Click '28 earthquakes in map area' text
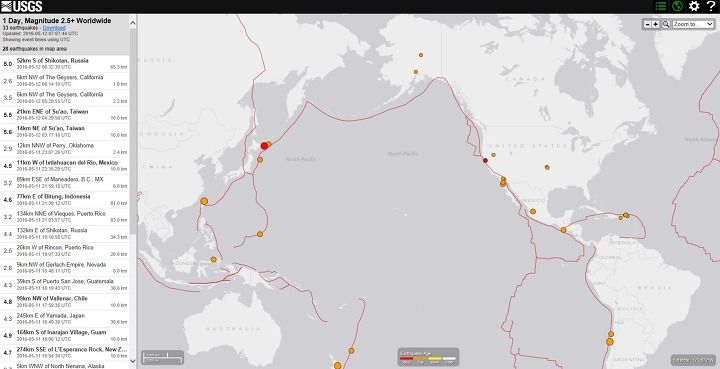Image resolution: width=720 pixels, height=369 pixels. 35,49
